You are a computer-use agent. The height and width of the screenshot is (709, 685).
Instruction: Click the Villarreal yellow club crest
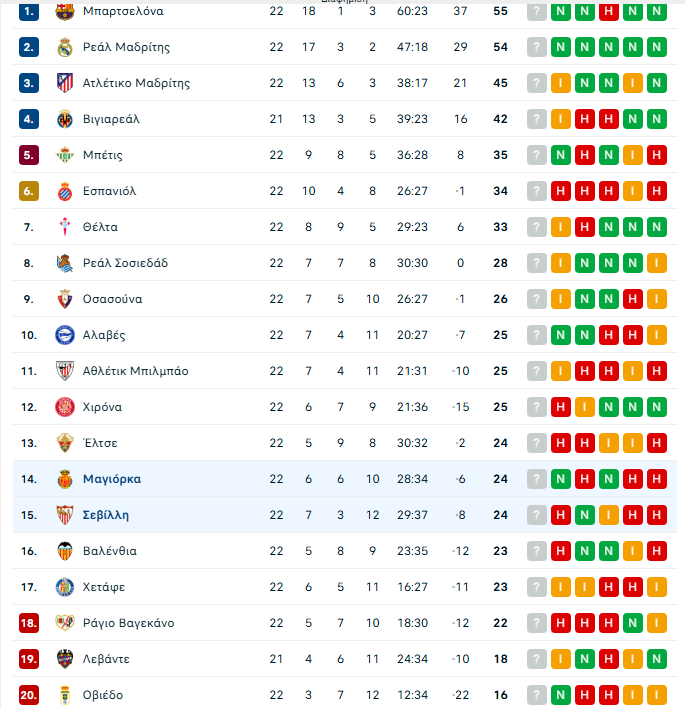pyautogui.click(x=65, y=119)
